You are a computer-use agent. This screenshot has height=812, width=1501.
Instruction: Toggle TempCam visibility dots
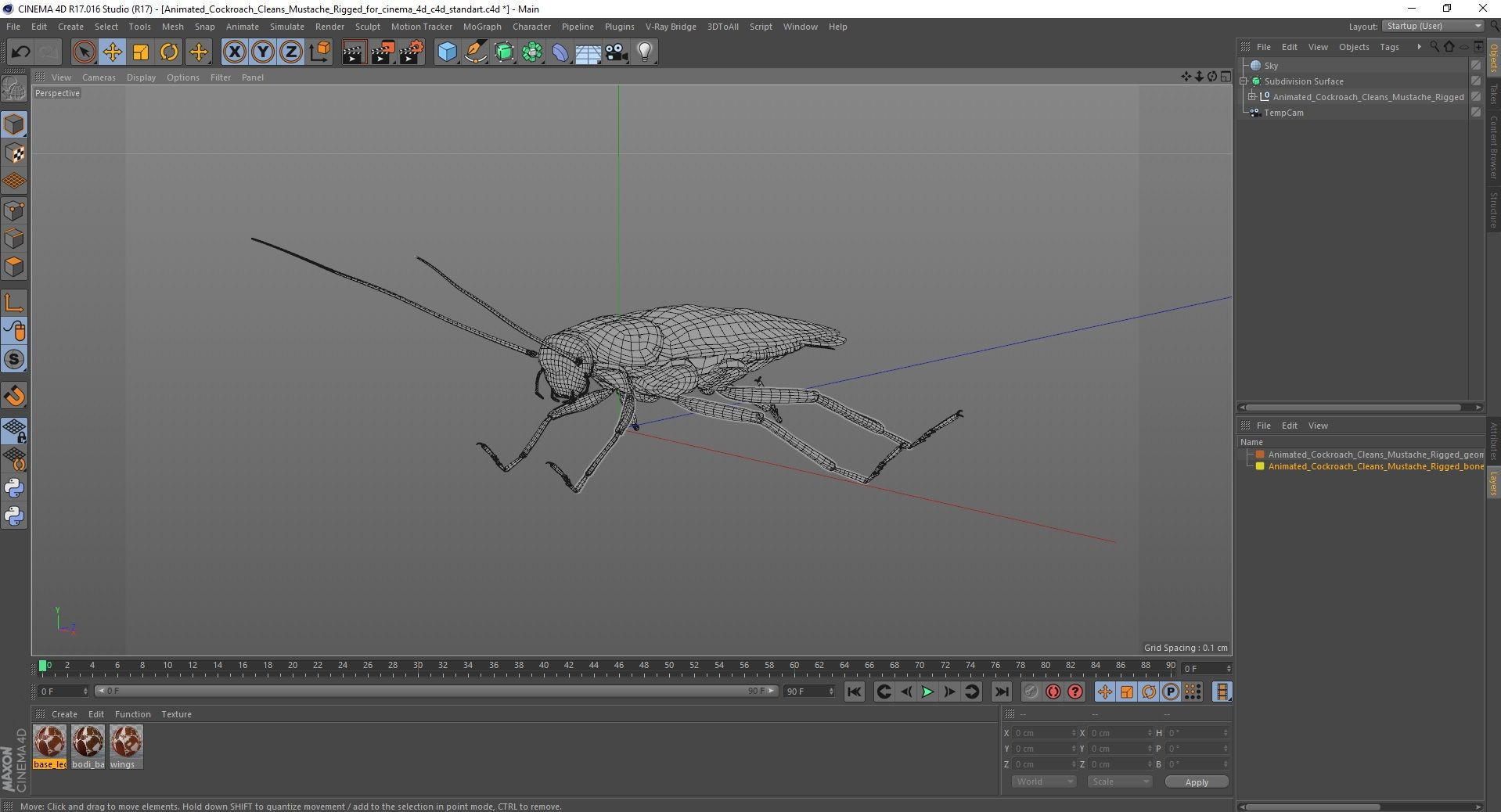tap(1476, 113)
